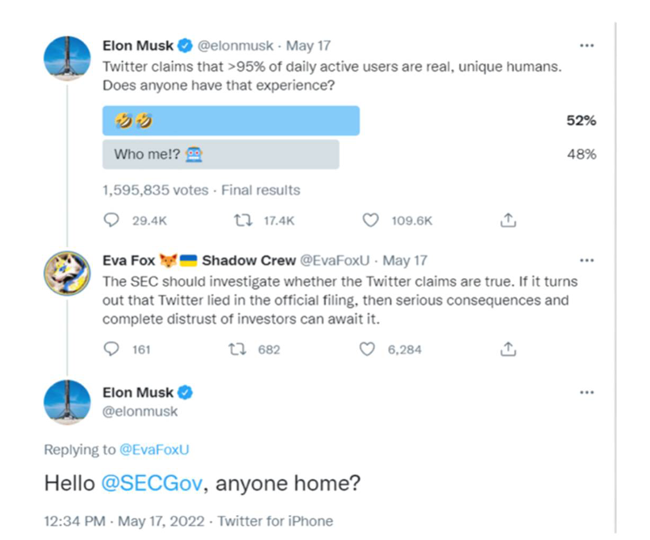Viewport: 650px width, 540px height.
Task: Retweet Eva Fox's tweet with 682 retweets
Action: (240, 349)
